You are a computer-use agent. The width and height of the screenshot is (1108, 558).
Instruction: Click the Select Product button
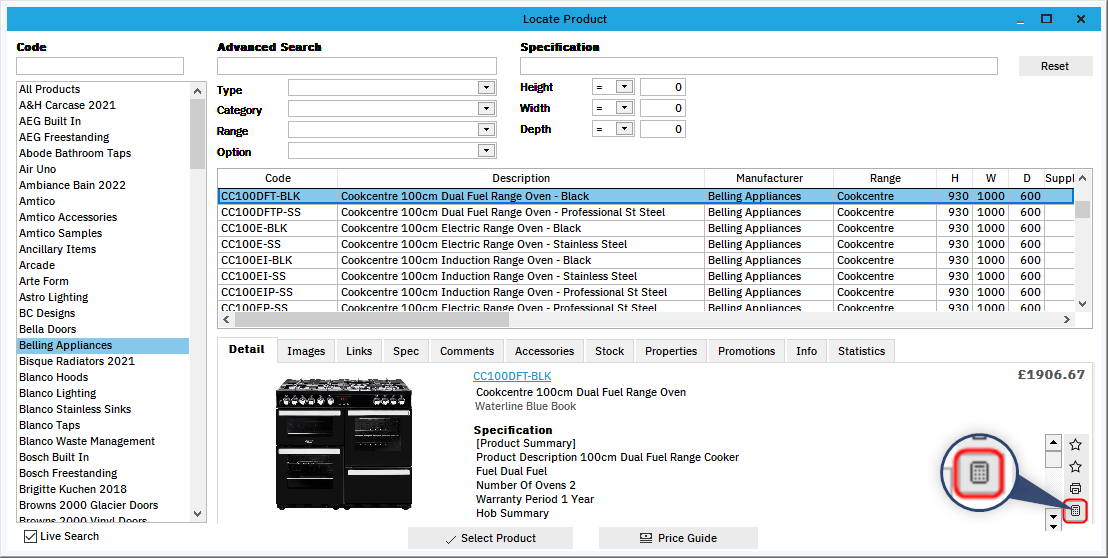click(x=490, y=538)
